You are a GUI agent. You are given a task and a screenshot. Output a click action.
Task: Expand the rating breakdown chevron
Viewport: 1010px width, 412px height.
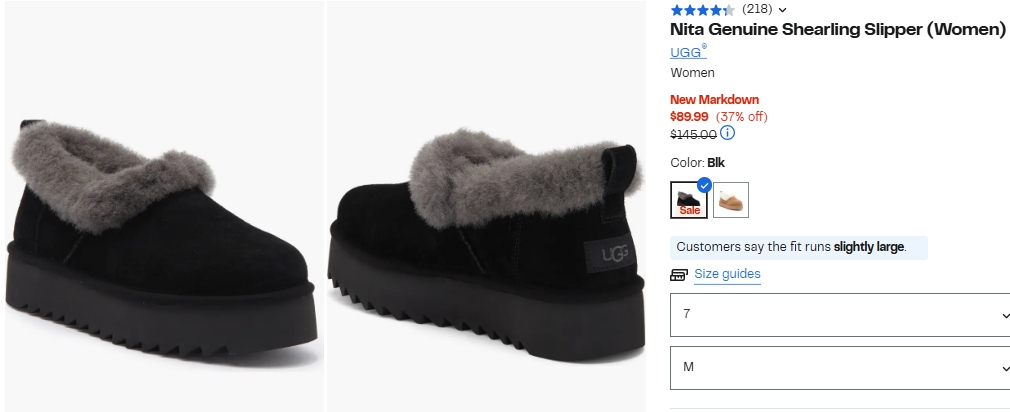tap(782, 10)
